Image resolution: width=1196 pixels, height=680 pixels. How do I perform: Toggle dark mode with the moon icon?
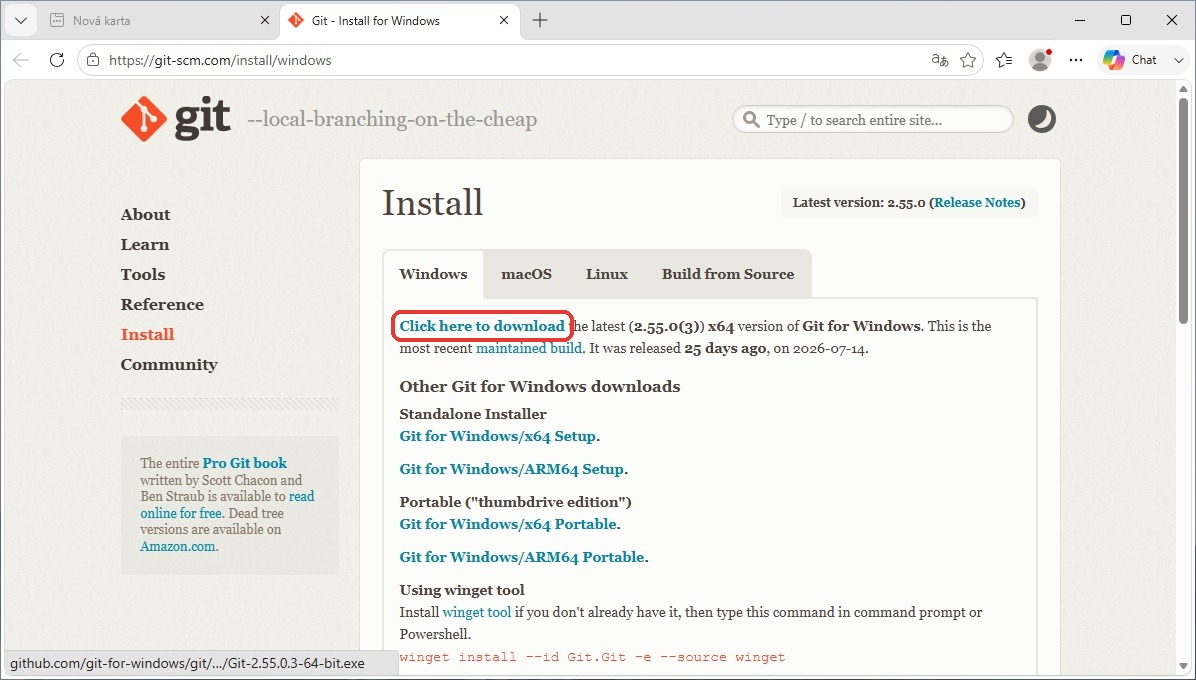pos(1041,119)
